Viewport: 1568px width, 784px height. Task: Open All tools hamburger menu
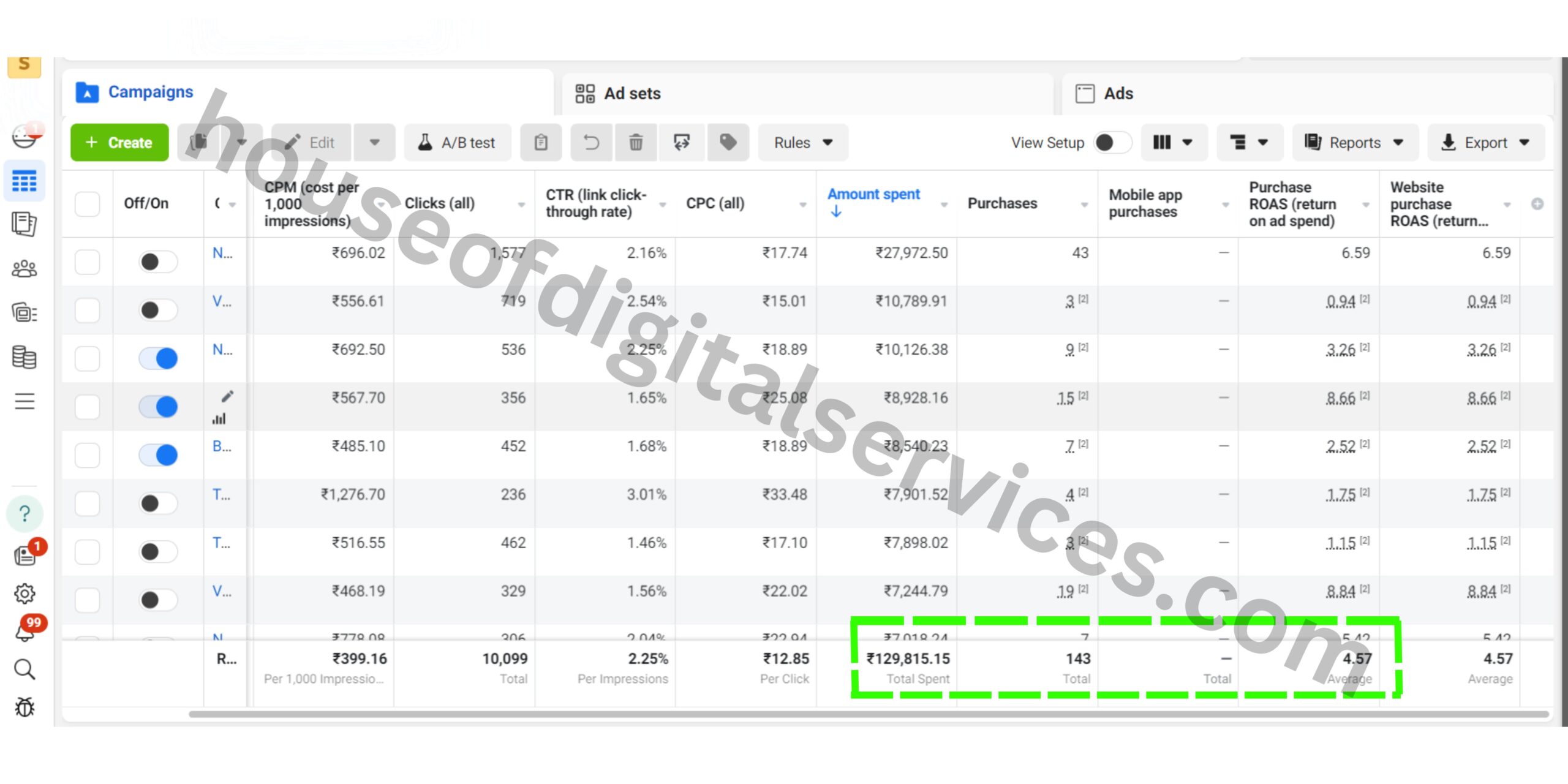click(24, 401)
